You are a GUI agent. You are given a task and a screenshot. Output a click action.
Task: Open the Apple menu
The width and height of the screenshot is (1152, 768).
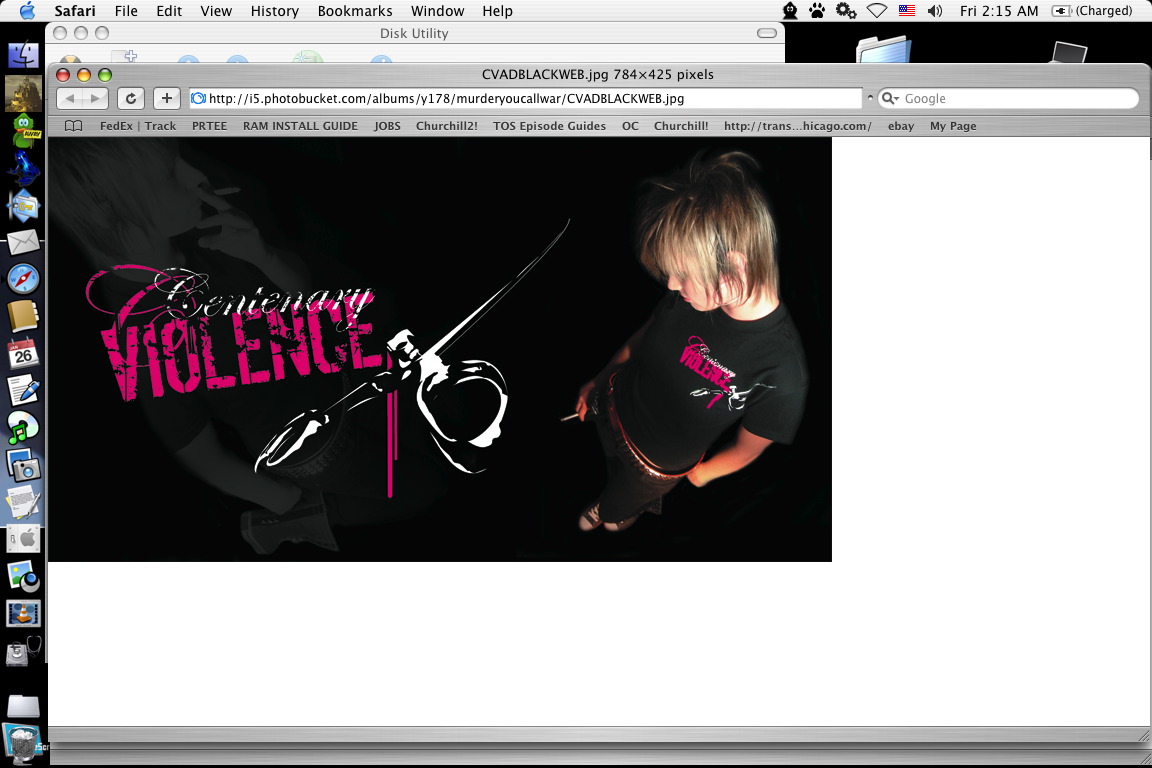[27, 10]
